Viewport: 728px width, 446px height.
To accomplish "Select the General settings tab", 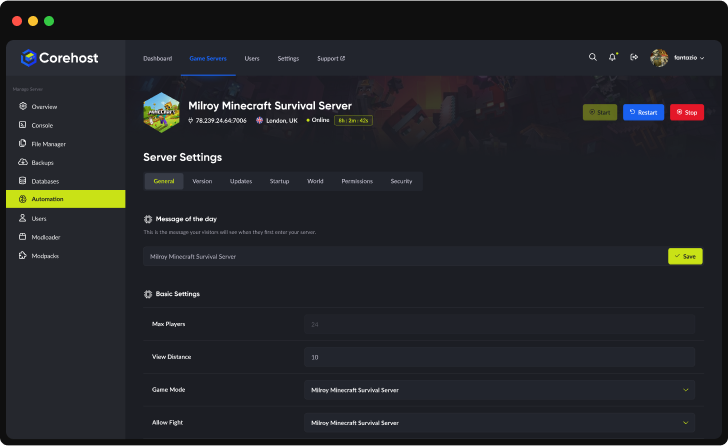I will pyautogui.click(x=164, y=181).
